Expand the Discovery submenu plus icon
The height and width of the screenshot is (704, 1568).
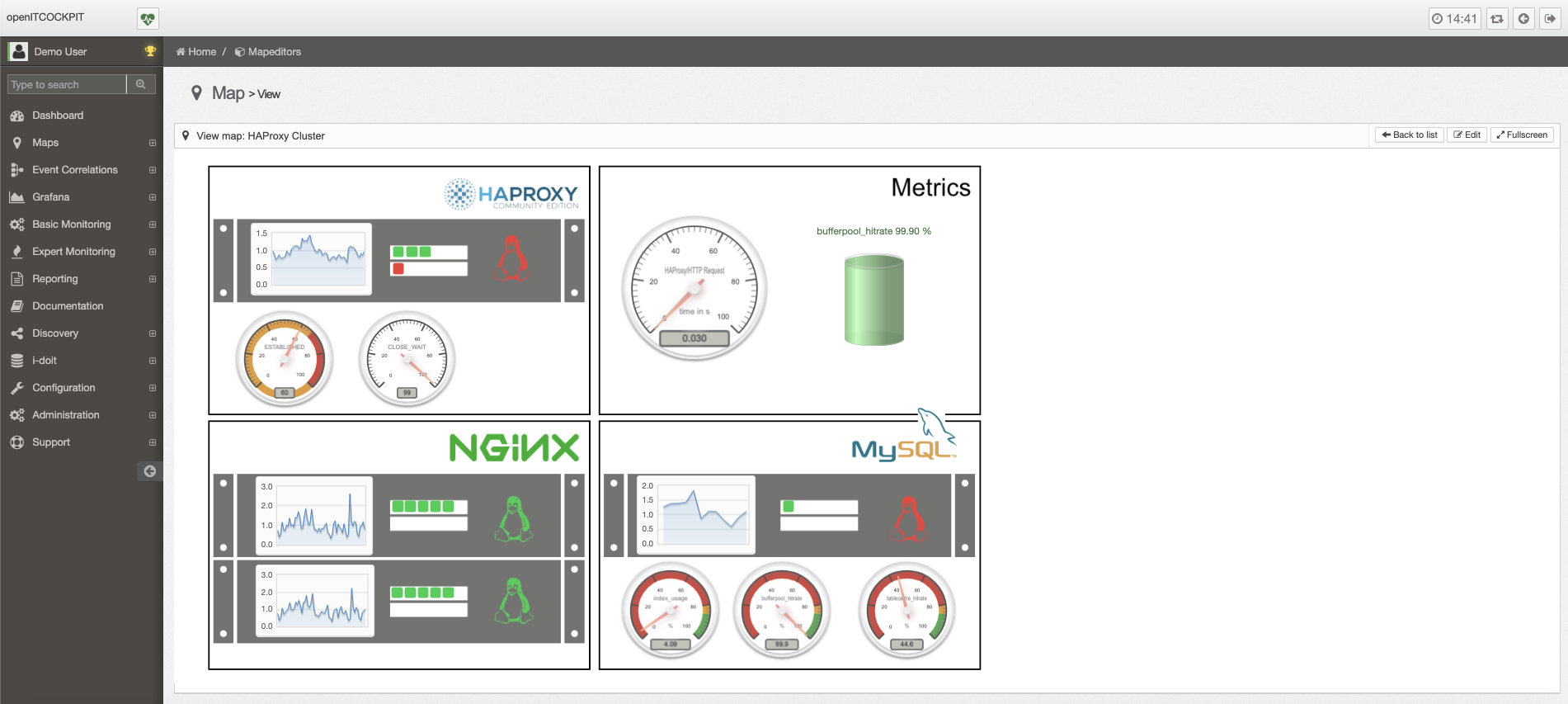click(x=153, y=333)
